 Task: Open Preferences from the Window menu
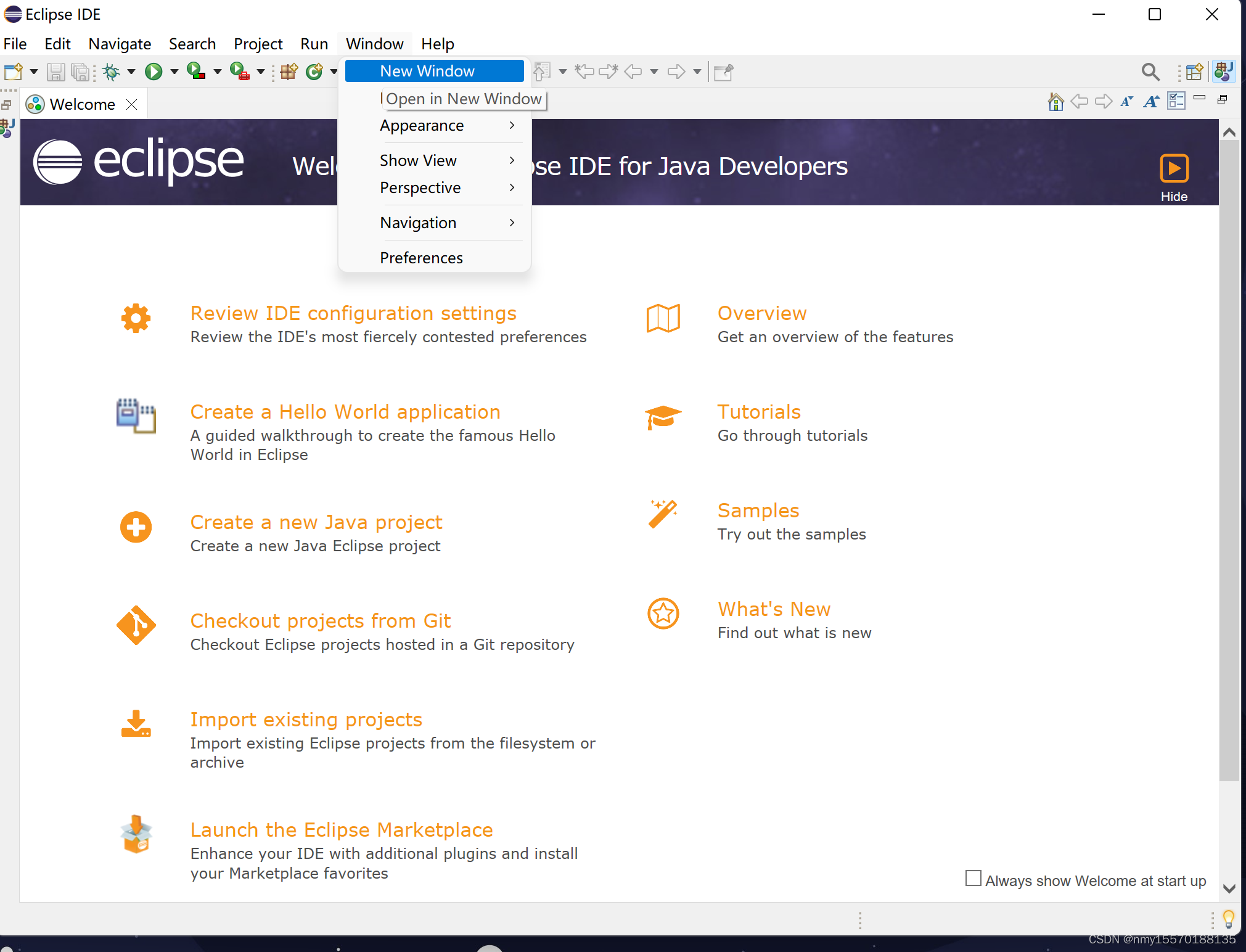[x=421, y=258]
